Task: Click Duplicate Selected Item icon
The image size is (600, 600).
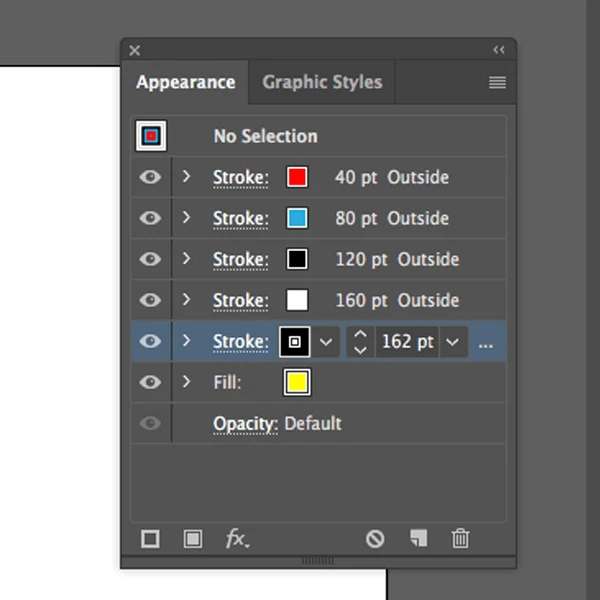Action: click(x=418, y=539)
